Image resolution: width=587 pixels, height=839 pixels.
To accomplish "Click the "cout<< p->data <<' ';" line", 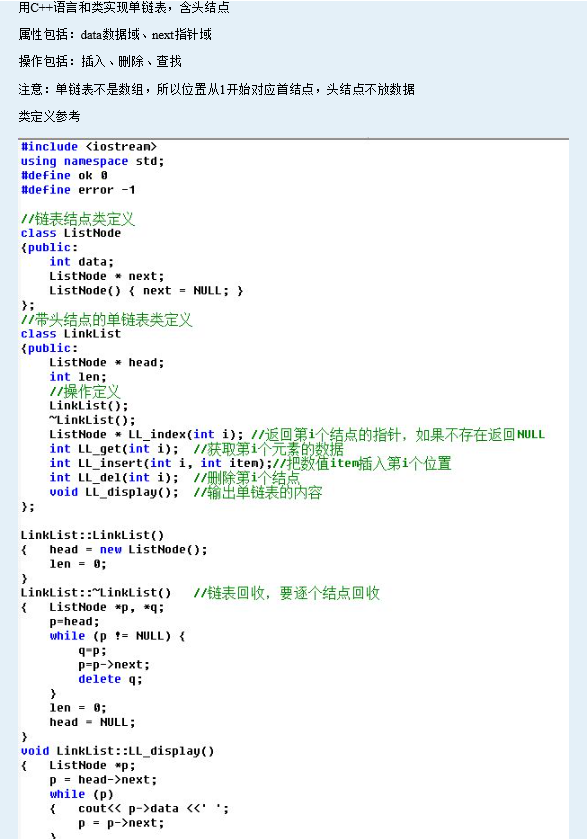I will 154,809.
